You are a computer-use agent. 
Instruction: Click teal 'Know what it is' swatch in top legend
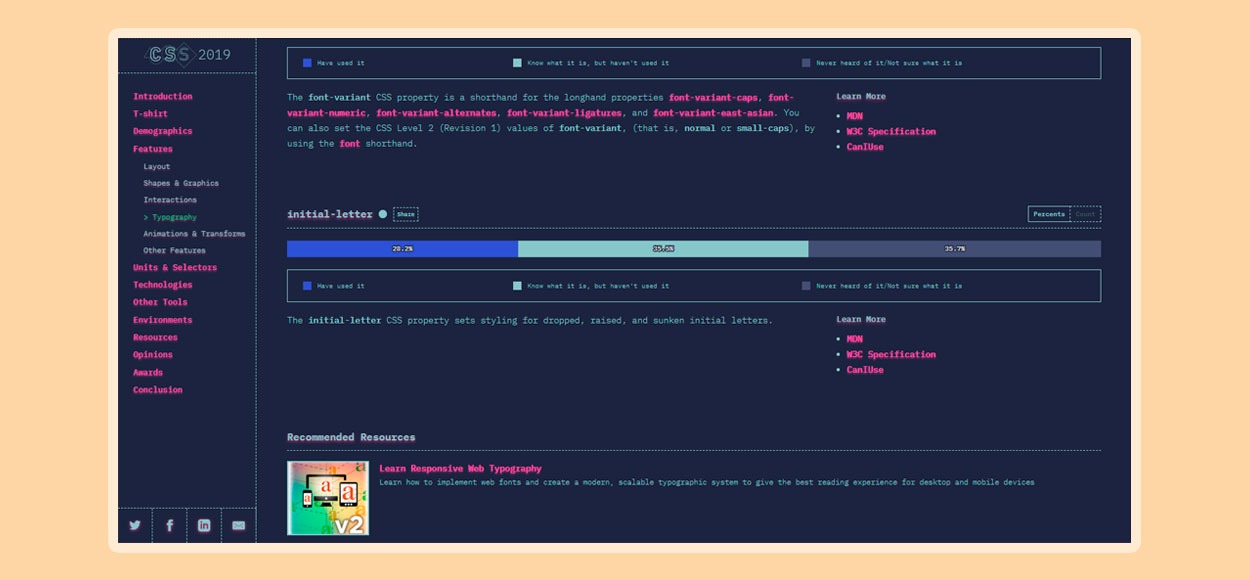pos(517,63)
